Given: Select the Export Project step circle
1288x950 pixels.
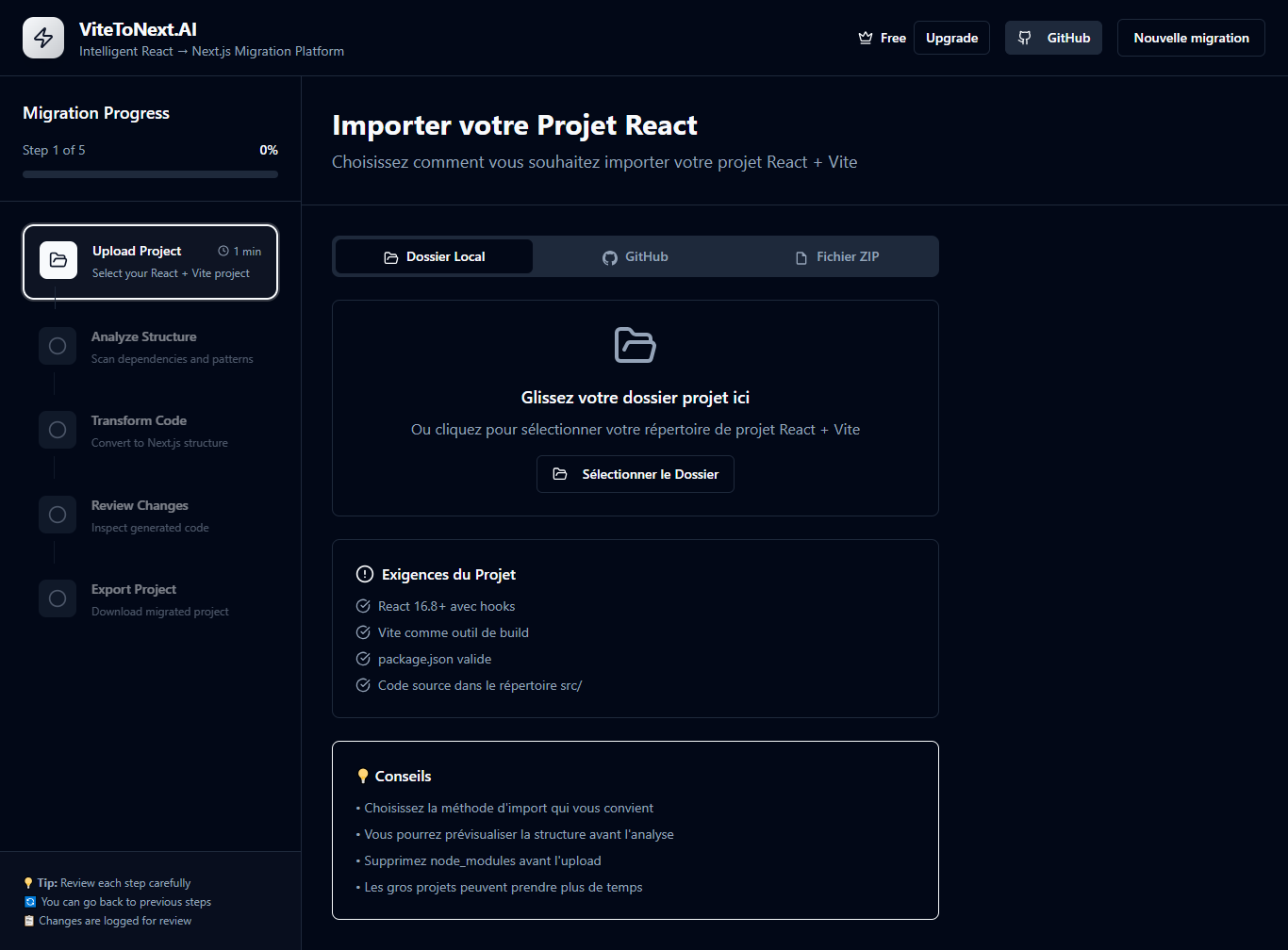Looking at the screenshot, I should 58,598.
